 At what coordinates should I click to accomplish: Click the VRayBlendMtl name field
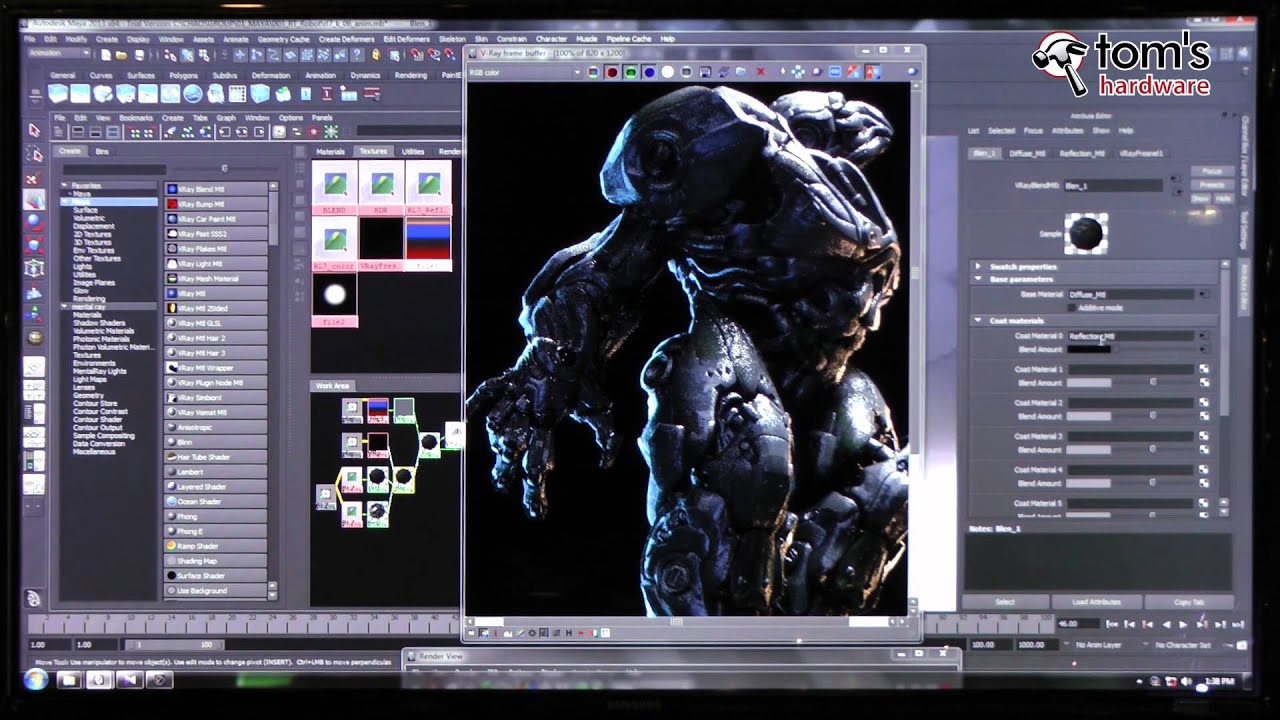1113,186
